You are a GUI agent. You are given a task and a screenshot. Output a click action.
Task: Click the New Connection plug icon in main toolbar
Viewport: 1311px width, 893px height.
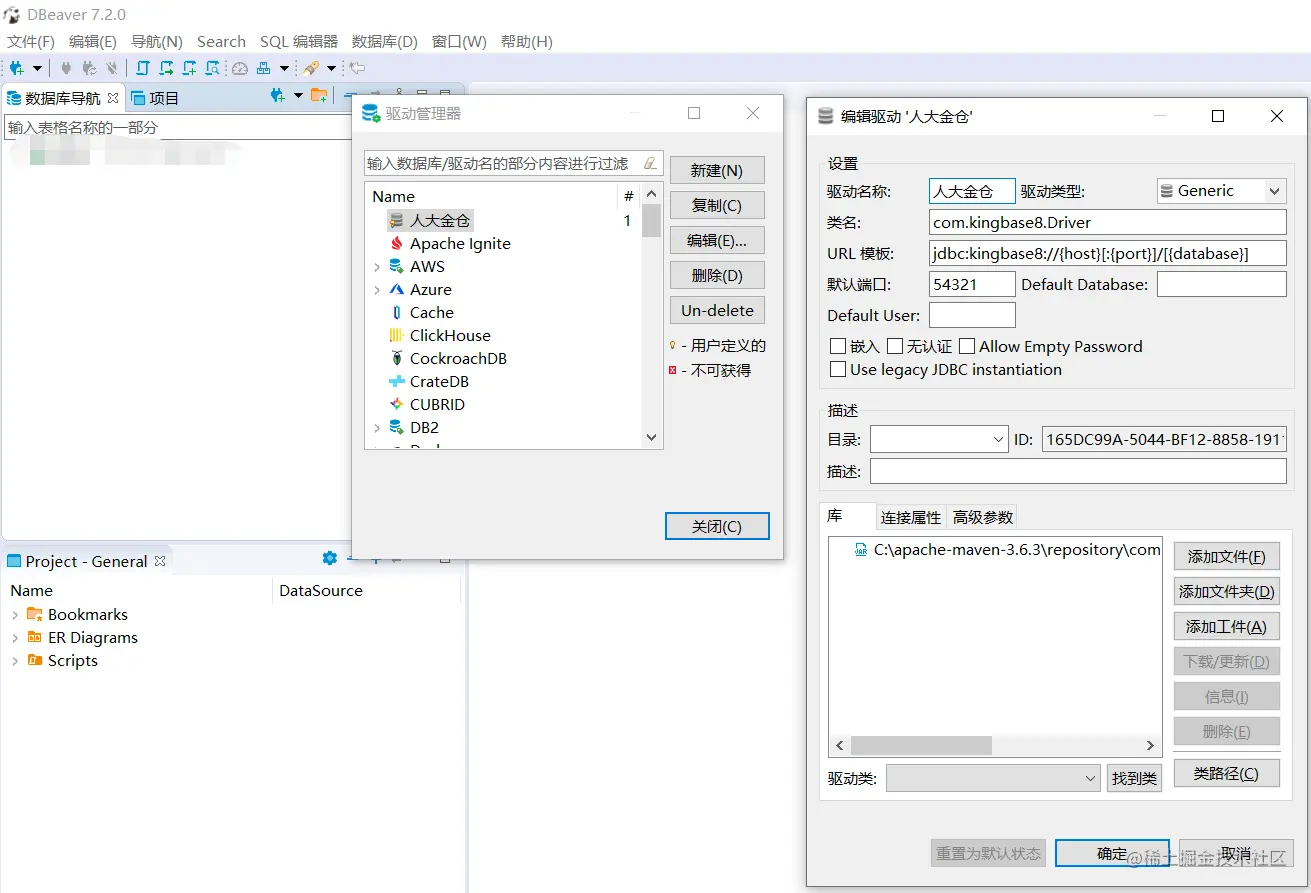18,68
